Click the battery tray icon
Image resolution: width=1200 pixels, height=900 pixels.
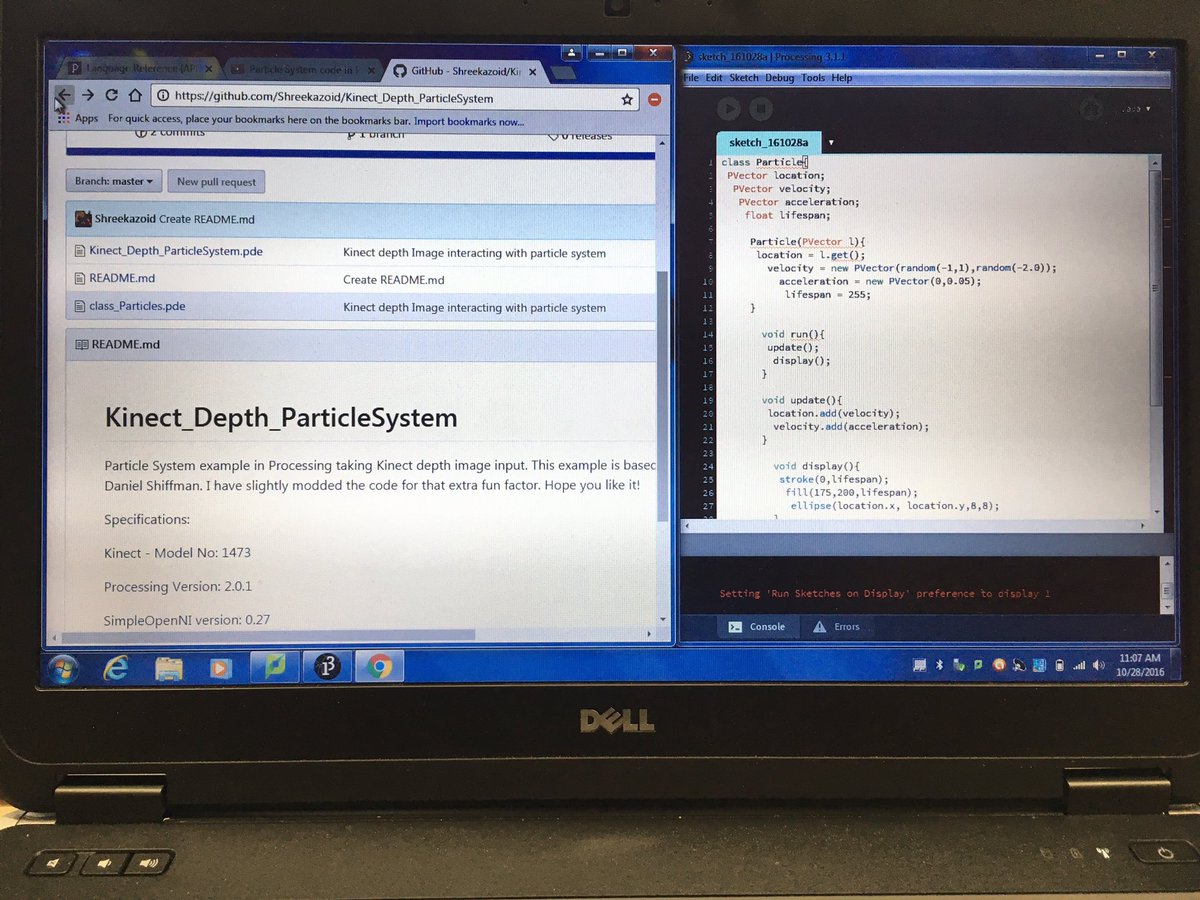[1059, 665]
